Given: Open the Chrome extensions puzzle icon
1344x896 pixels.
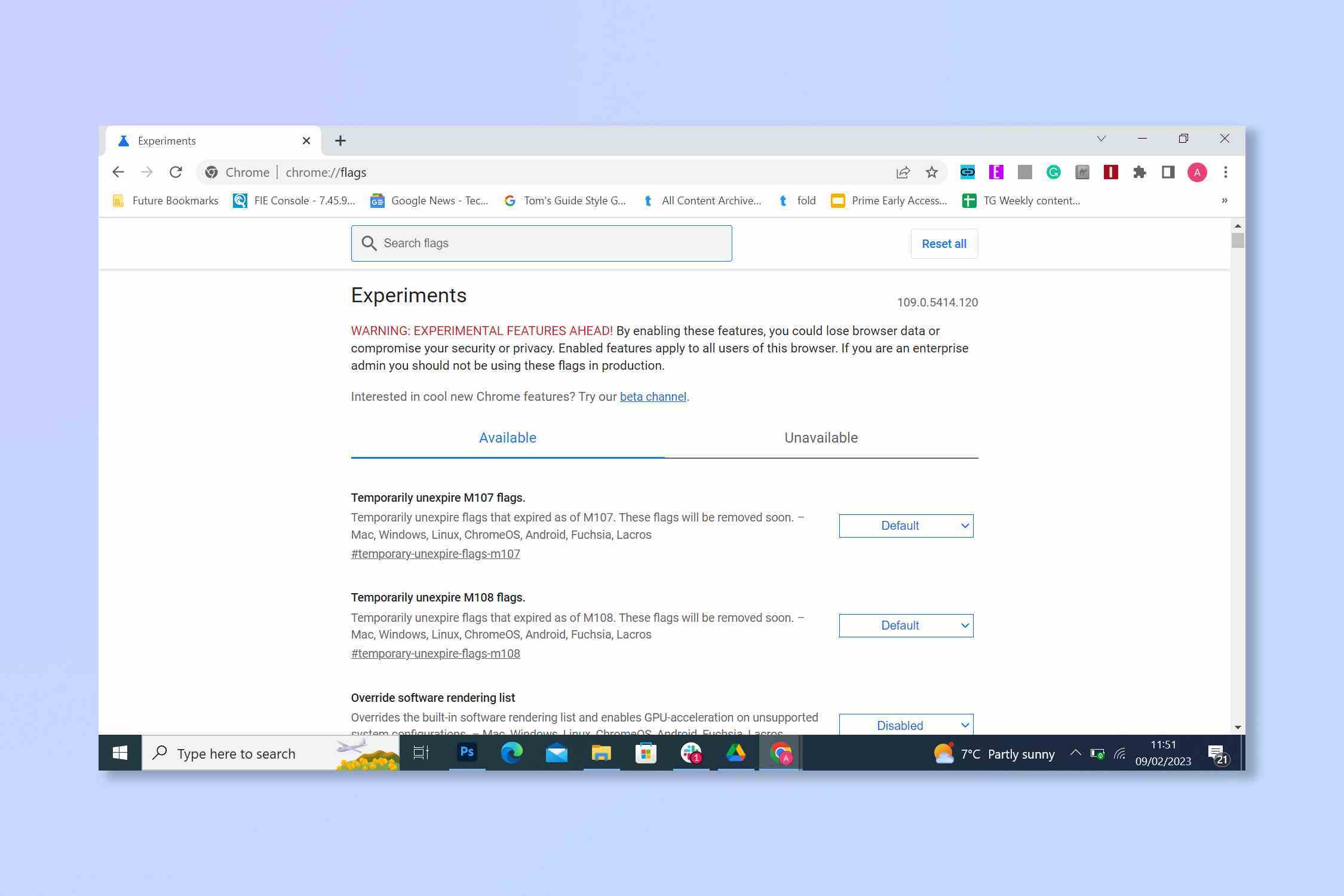Looking at the screenshot, I should [1140, 172].
